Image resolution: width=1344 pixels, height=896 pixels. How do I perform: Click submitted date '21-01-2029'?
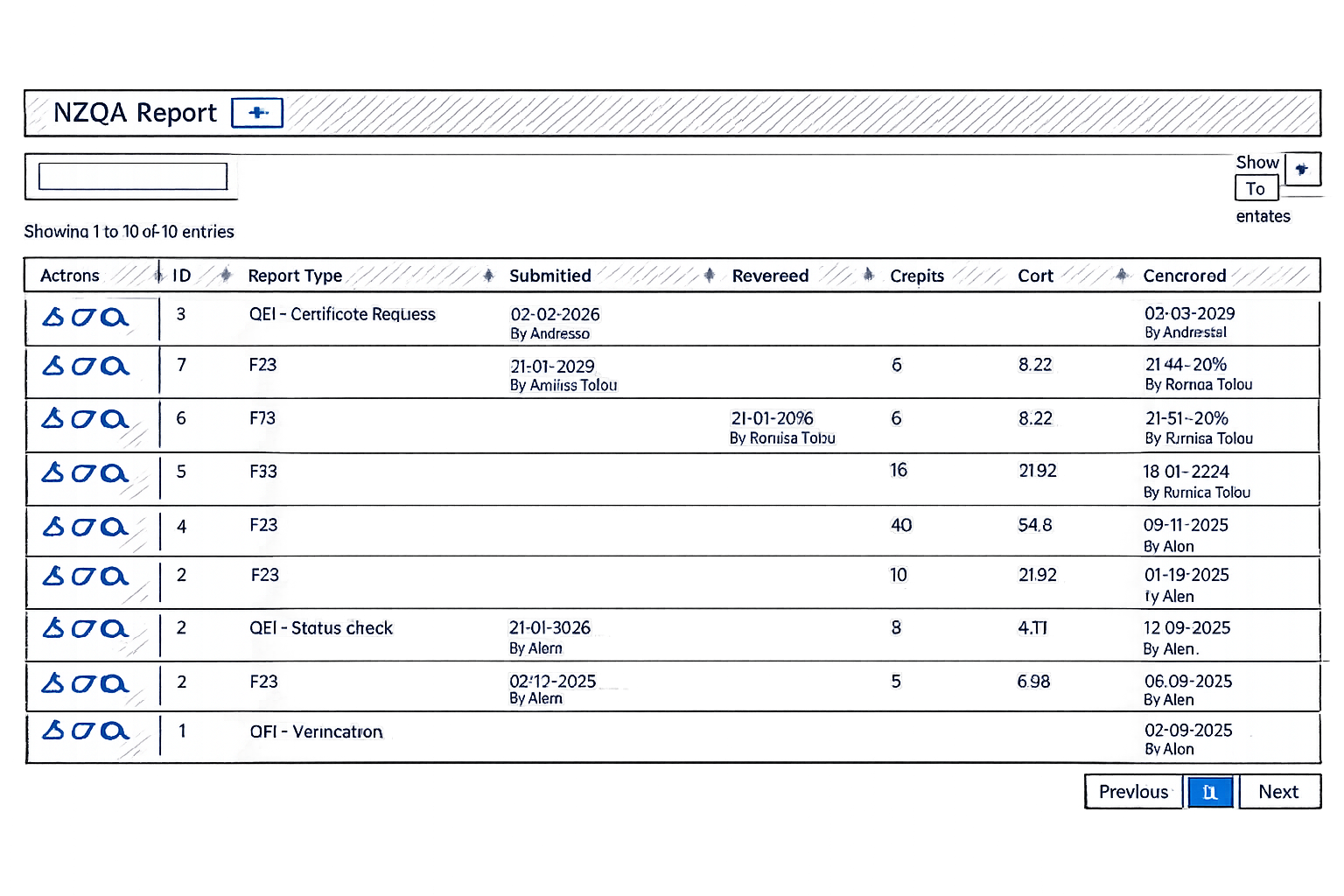pyautogui.click(x=552, y=367)
